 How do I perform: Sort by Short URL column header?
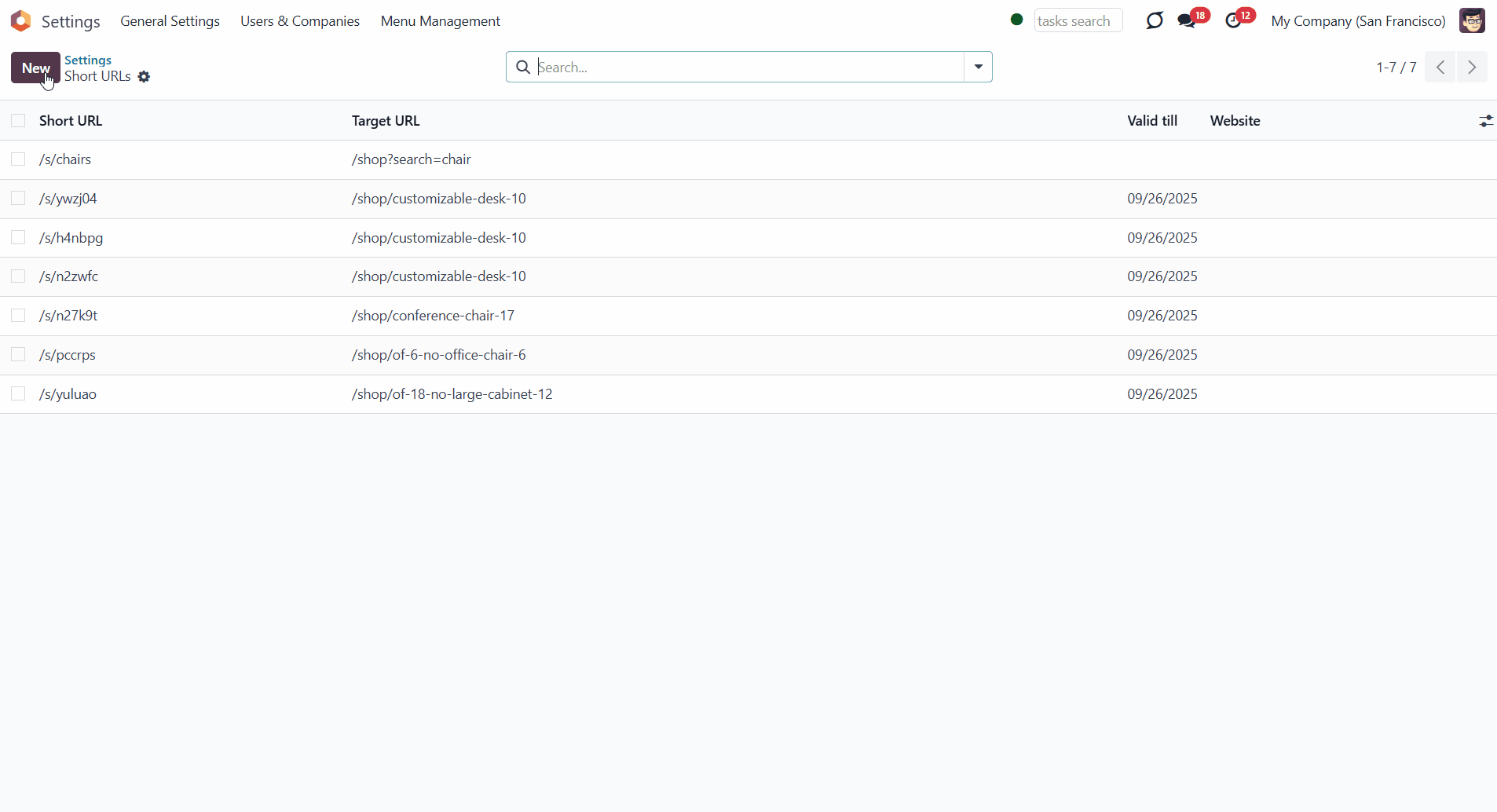[71, 121]
